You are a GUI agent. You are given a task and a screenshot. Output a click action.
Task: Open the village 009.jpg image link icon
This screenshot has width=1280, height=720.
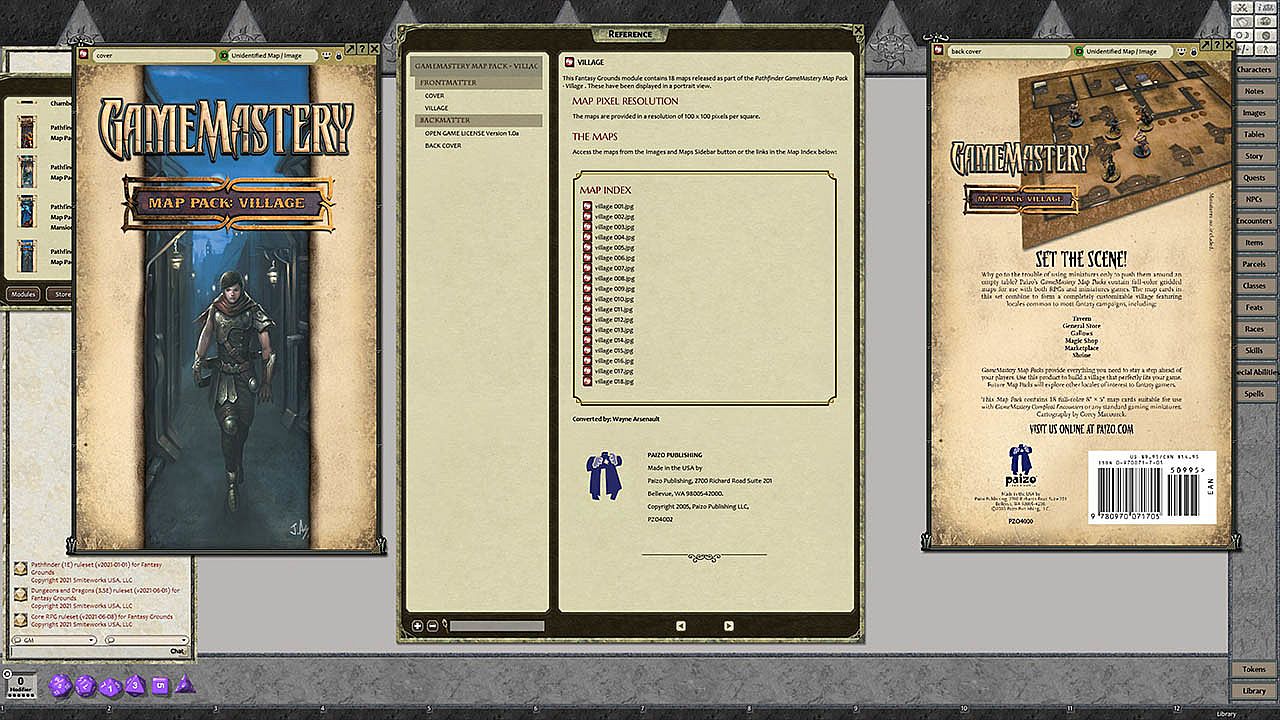click(588, 289)
